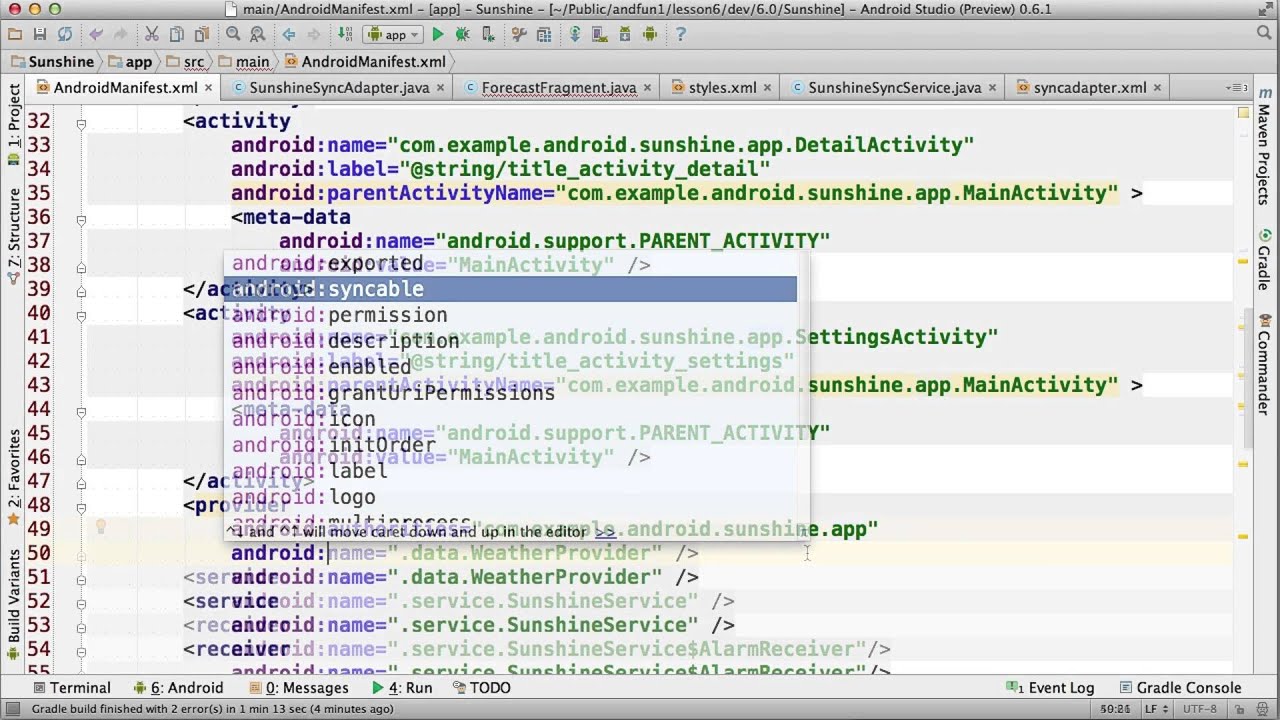Click Sunshine breadcrumb in navigation bar
The height and width of the screenshot is (720, 1280).
(x=51, y=62)
